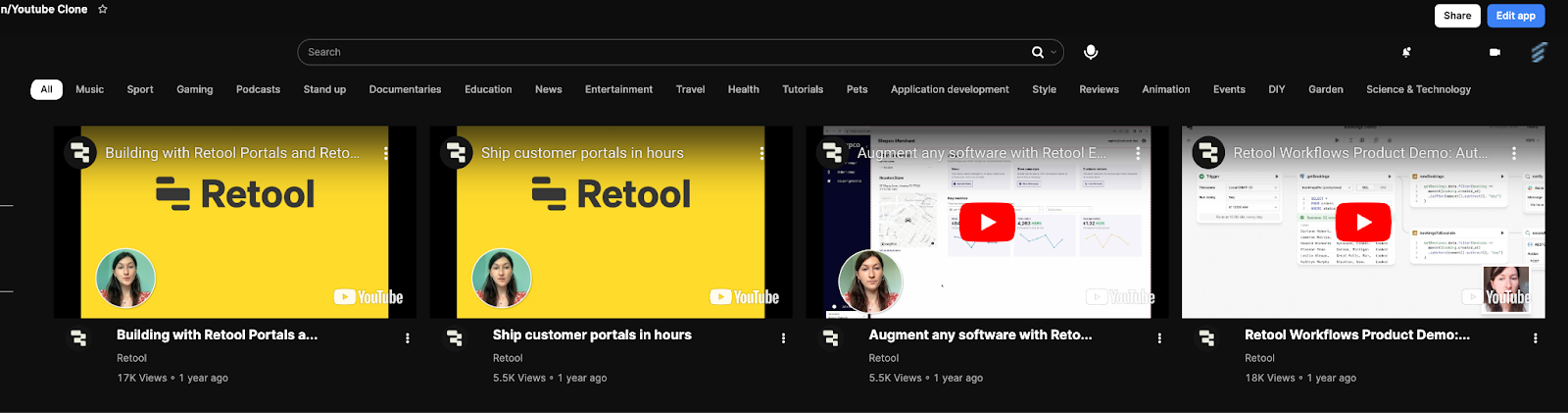Viewport: 1568px width, 413px height.
Task: Click Retool channel logo overlay on Retool Workflows embed
Action: (x=1208, y=153)
